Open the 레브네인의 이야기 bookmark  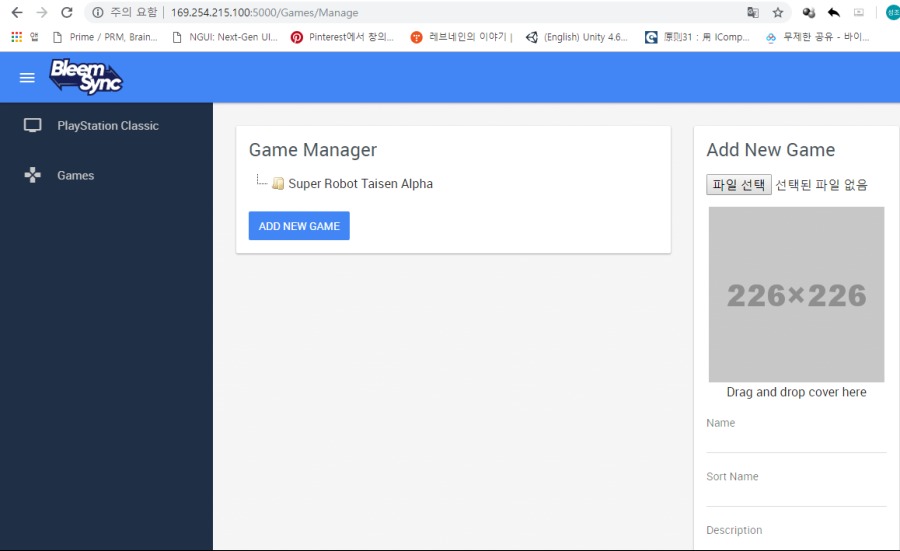tap(461, 37)
